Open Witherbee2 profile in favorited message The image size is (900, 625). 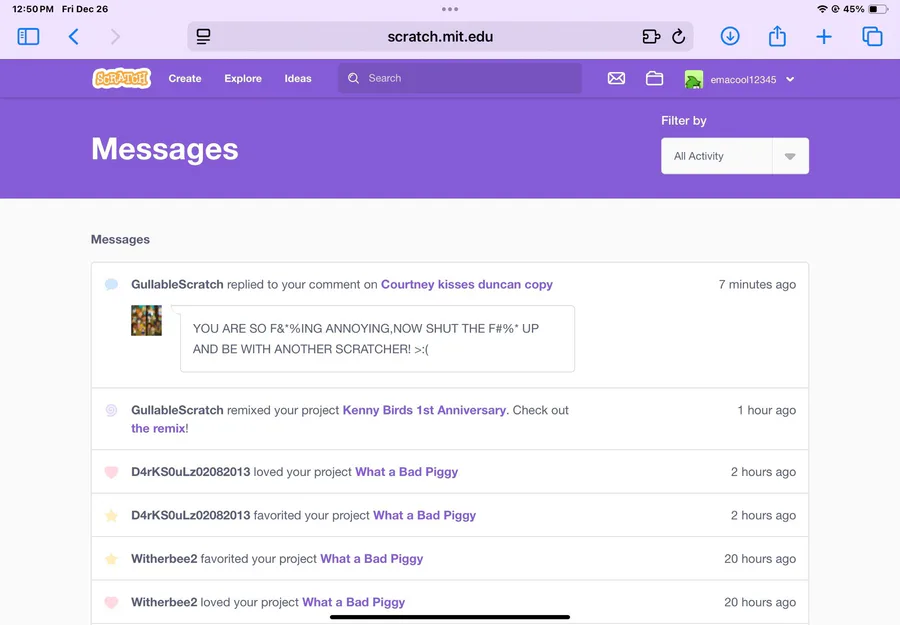click(164, 558)
